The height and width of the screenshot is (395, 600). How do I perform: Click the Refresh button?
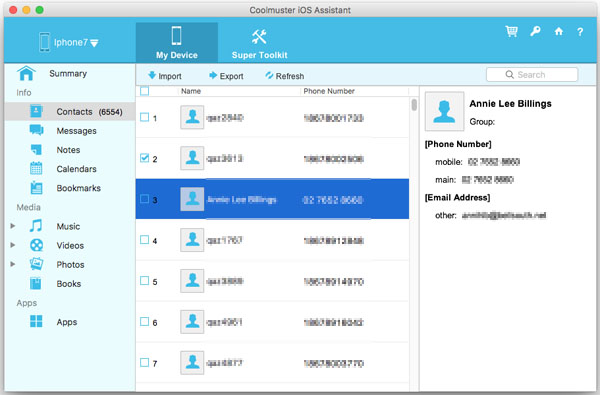(285, 76)
